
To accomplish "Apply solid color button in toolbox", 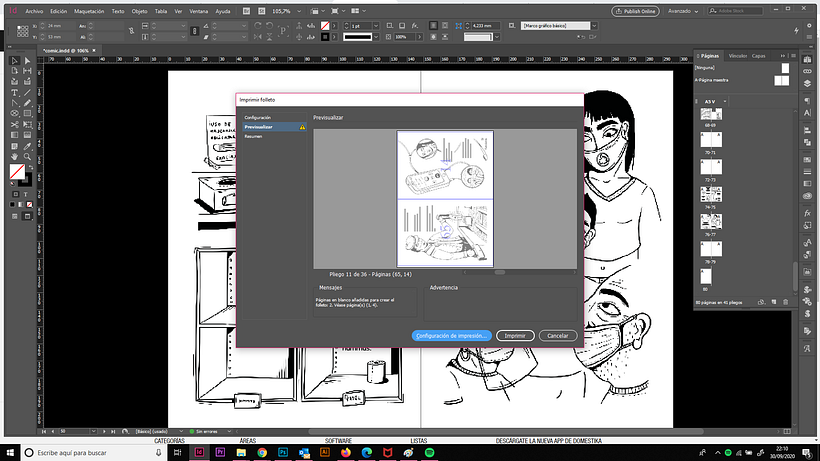I will click(12, 204).
